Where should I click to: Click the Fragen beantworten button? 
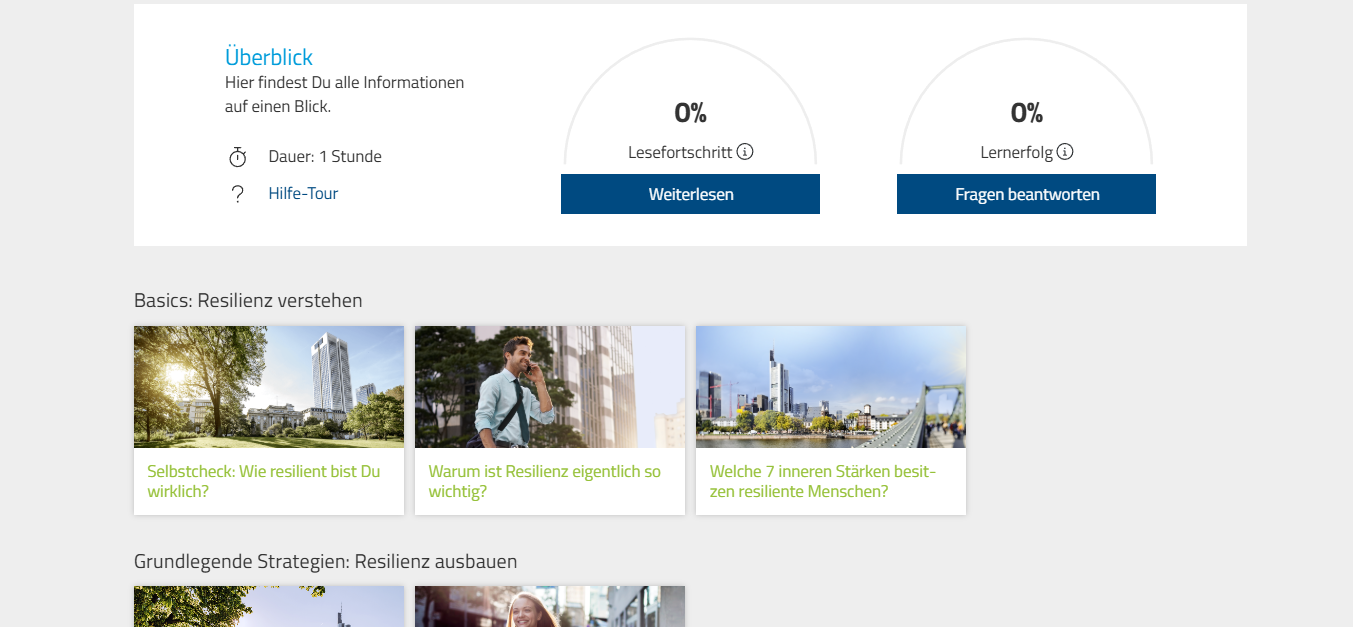click(1026, 194)
